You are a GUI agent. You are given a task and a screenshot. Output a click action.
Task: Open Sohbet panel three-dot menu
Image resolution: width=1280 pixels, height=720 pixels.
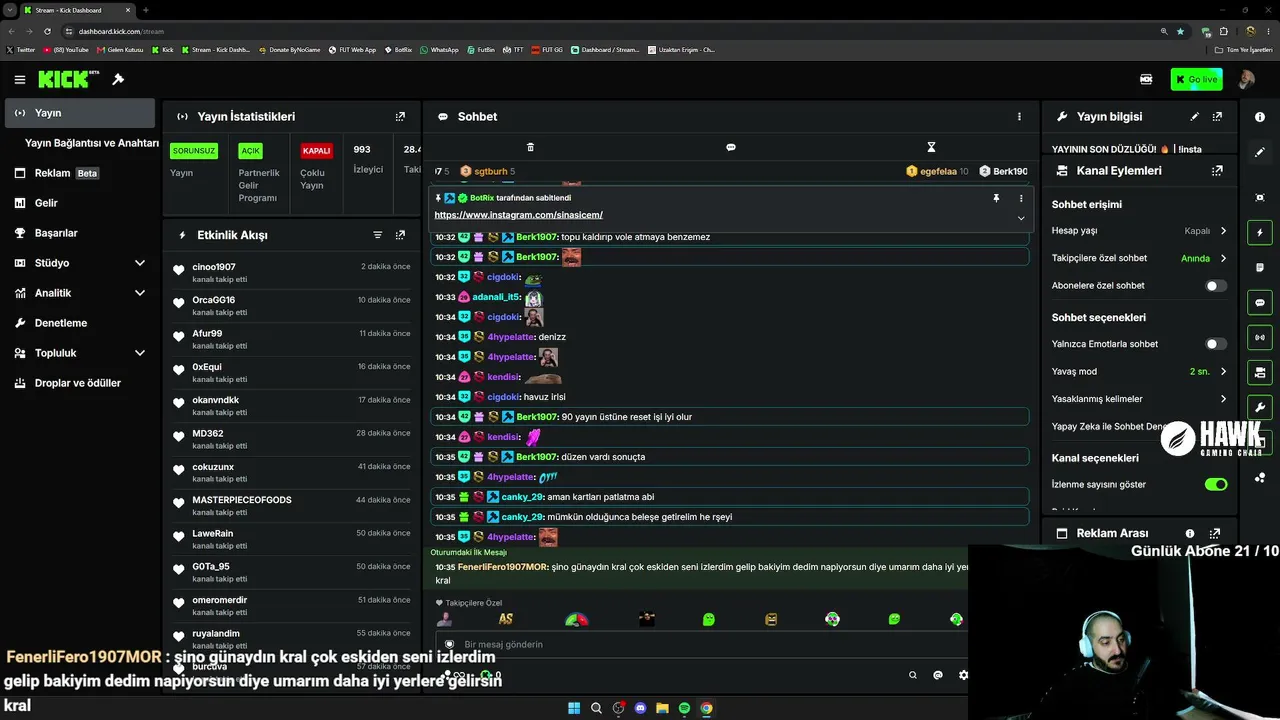(x=1019, y=117)
